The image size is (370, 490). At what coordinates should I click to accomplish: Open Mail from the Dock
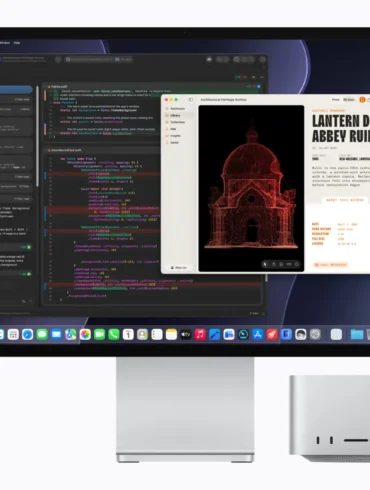(x=56, y=334)
